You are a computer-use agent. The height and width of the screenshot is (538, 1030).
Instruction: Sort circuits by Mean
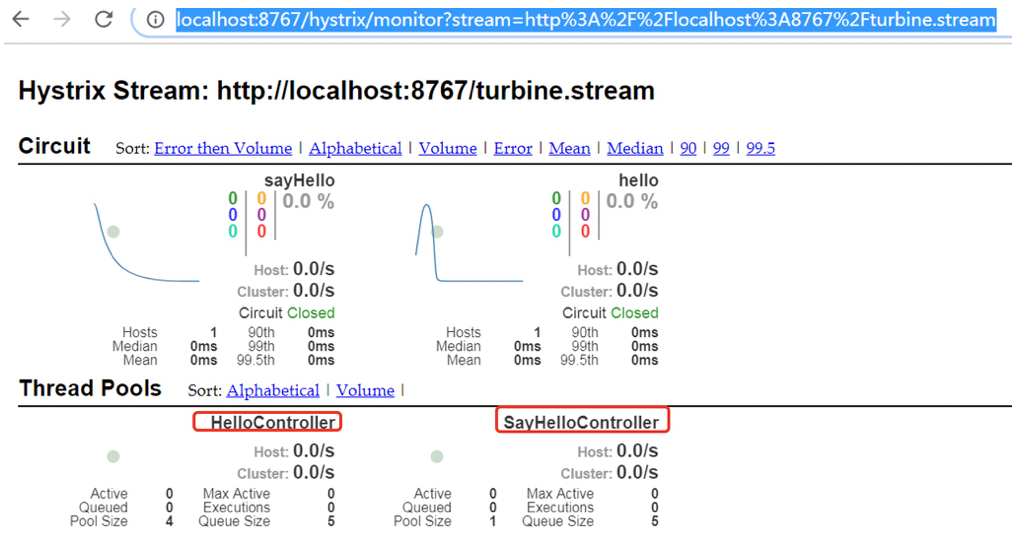tap(569, 148)
